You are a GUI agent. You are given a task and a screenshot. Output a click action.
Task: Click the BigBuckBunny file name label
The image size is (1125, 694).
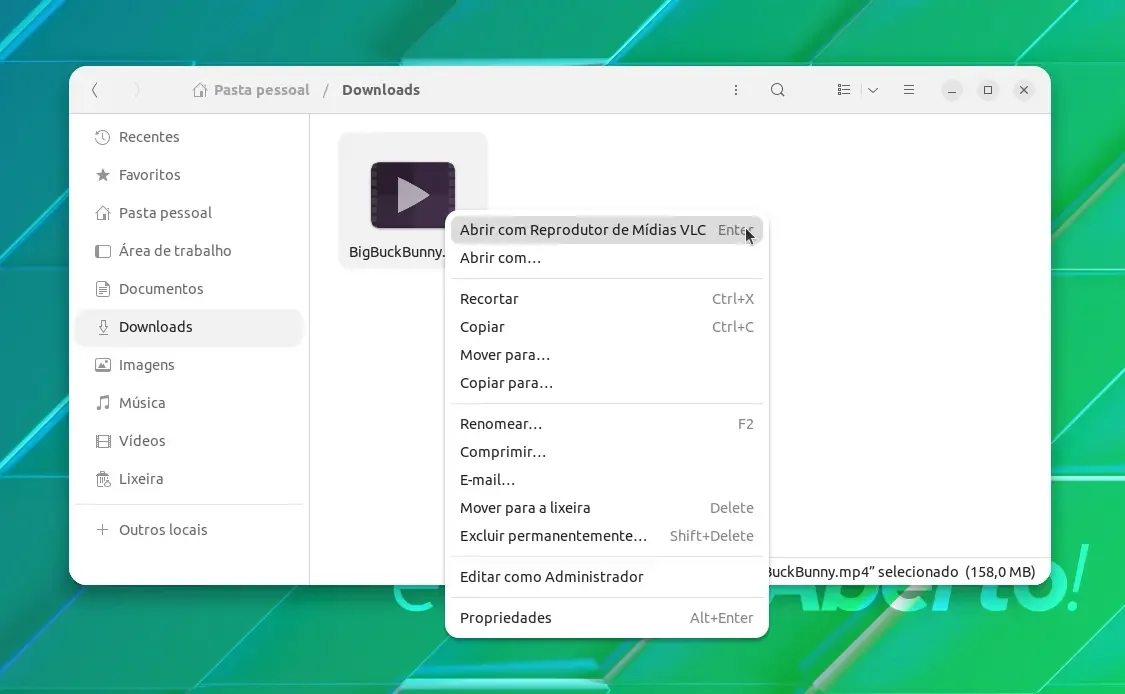pyautogui.click(x=397, y=252)
